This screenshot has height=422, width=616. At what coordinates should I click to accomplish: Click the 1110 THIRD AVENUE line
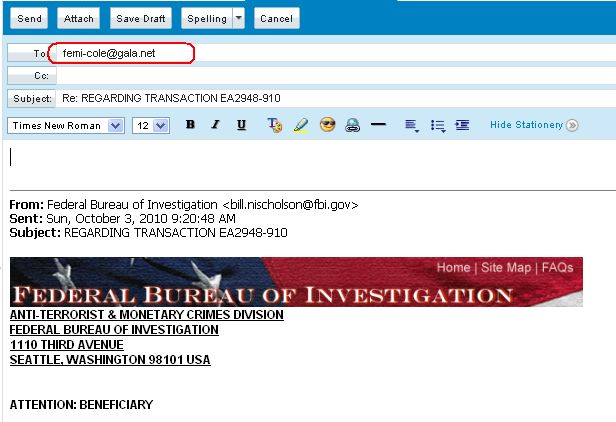tap(67, 345)
